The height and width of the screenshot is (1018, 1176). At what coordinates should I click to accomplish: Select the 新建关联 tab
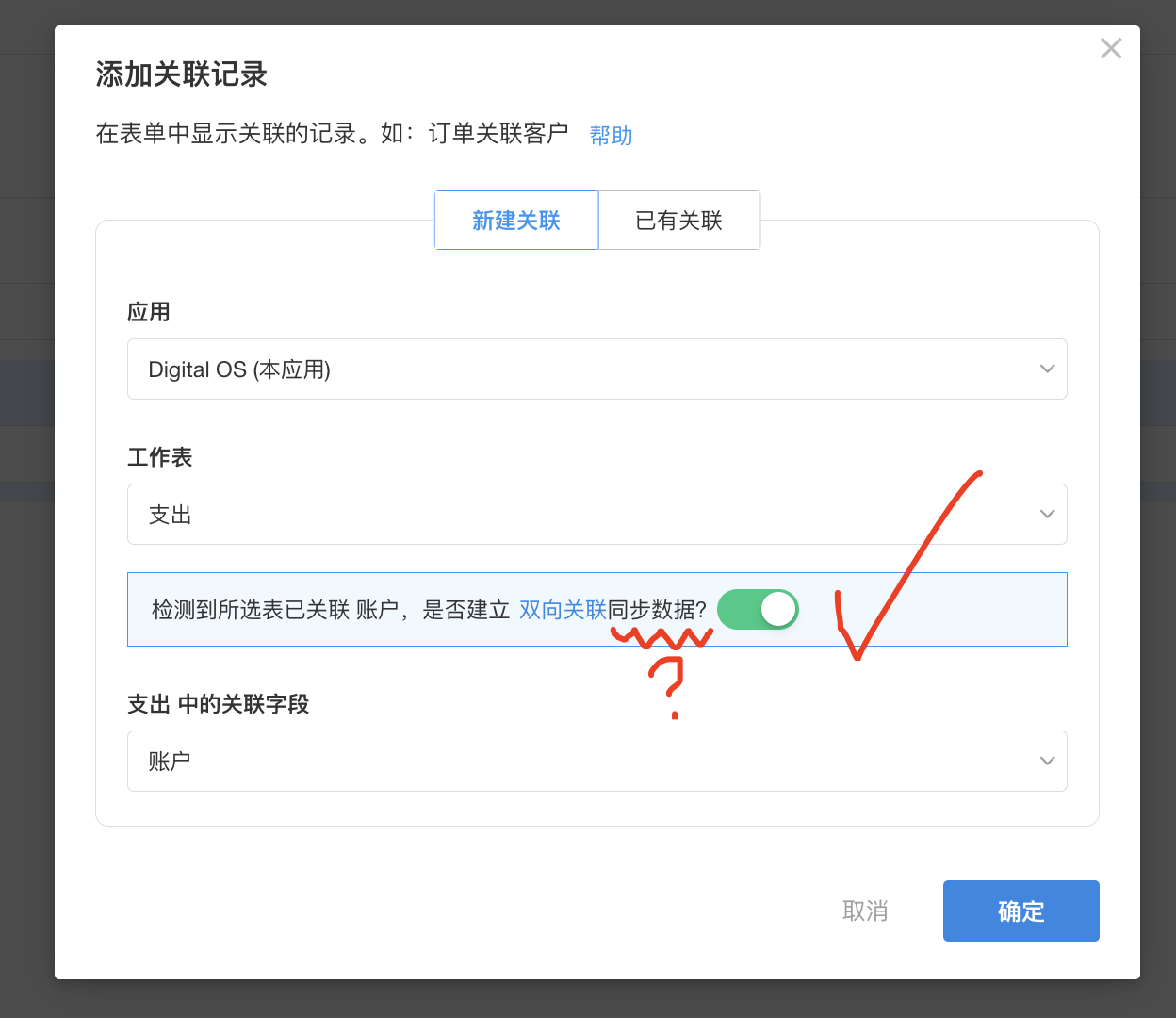pos(516,220)
